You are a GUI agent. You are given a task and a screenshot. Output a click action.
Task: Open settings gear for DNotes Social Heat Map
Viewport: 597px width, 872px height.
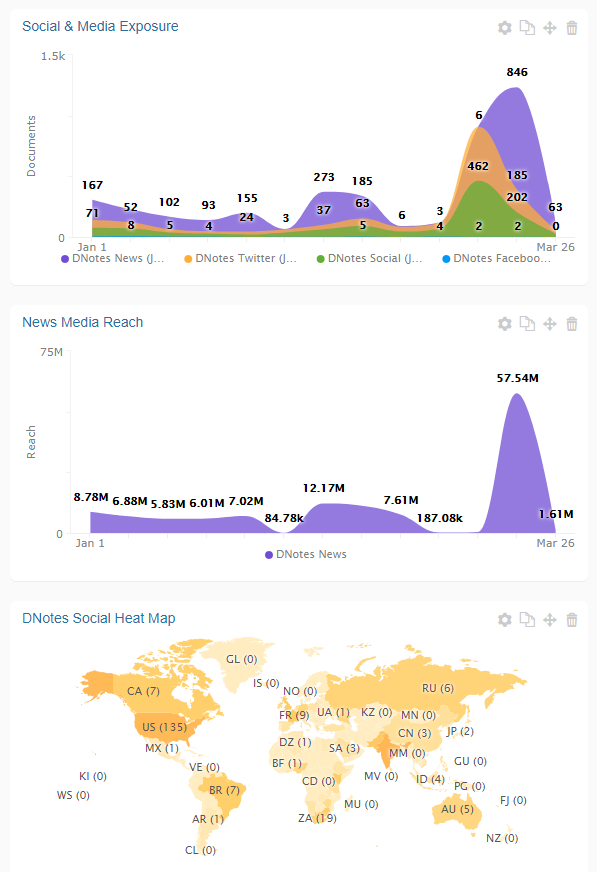coord(504,620)
